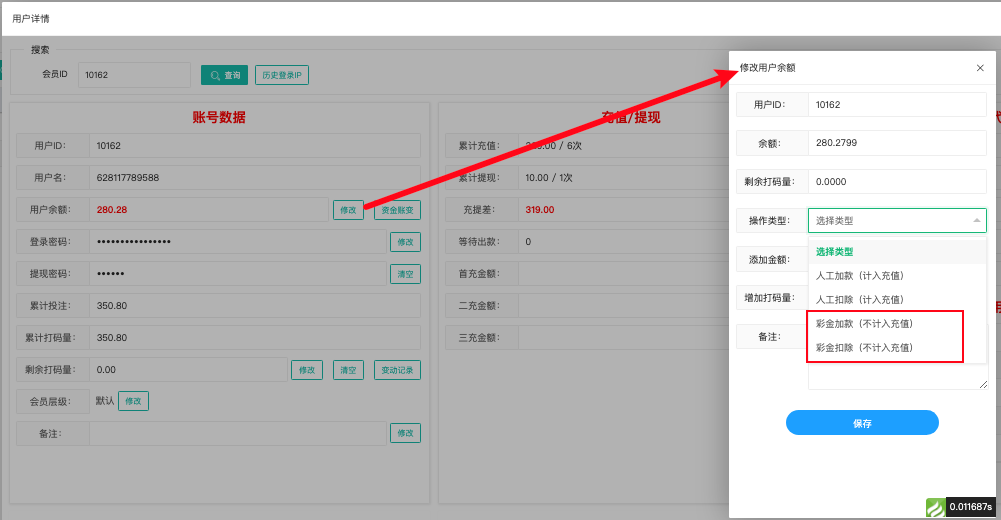Grab the remarks textarea resize handle

983,384
